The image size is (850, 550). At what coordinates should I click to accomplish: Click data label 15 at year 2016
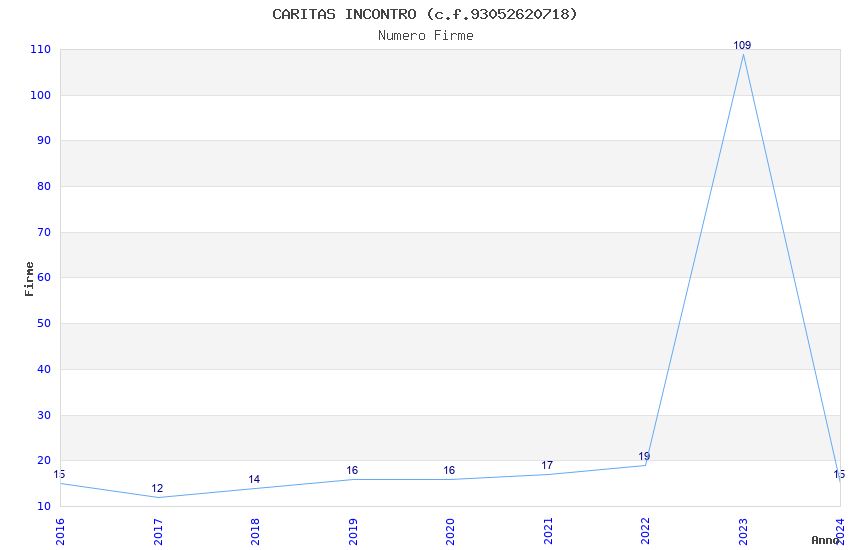coord(59,475)
